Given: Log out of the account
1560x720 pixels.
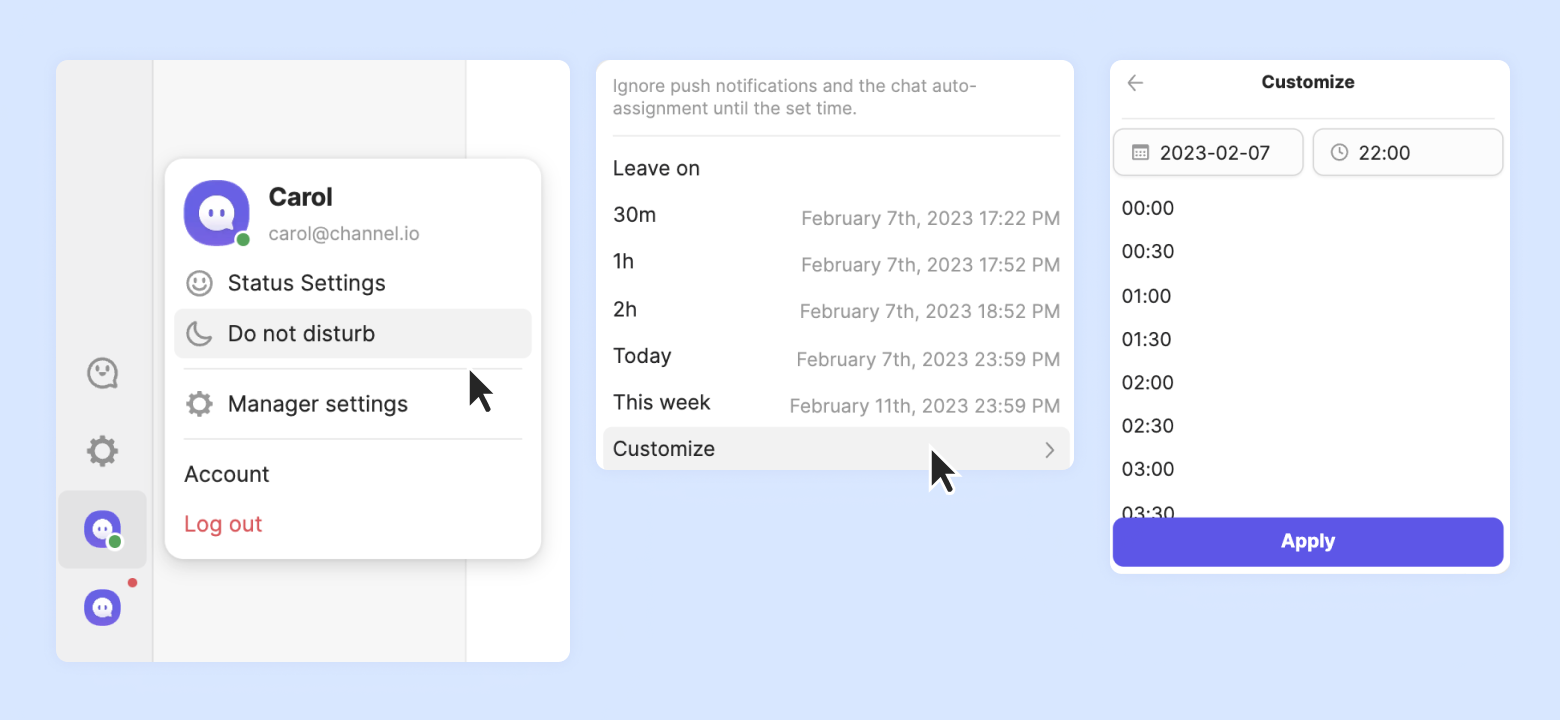Looking at the screenshot, I should tap(223, 524).
